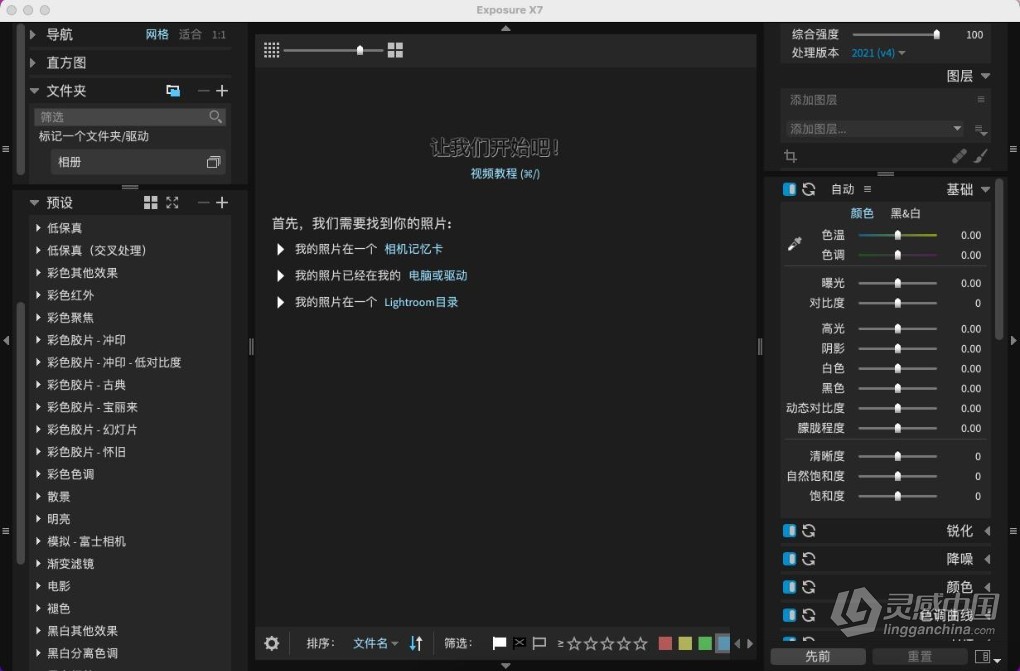
Task: Select the crop tool icon
Action: click(790, 157)
